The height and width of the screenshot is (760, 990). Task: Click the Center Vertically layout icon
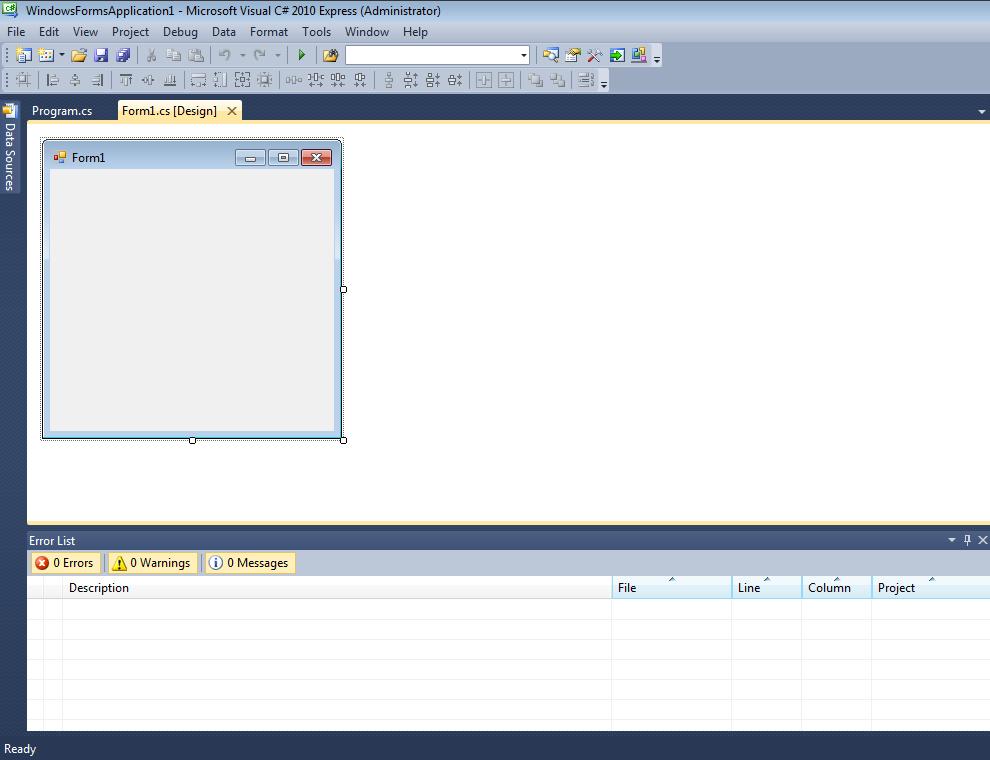click(x=506, y=80)
